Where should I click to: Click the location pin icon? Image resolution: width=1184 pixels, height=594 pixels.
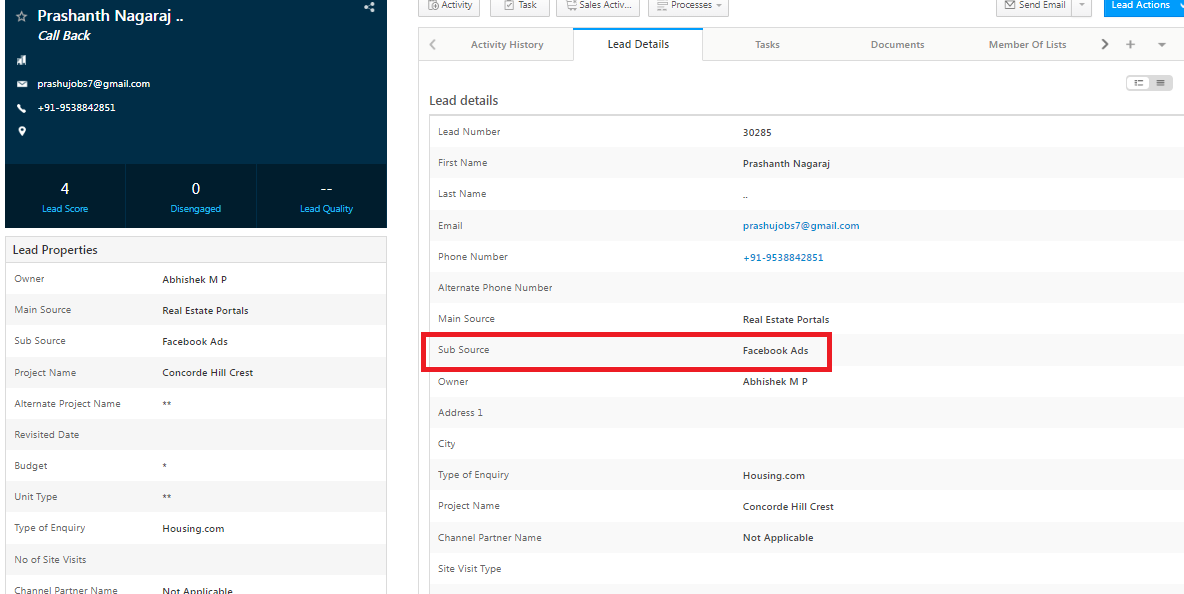[x=22, y=131]
